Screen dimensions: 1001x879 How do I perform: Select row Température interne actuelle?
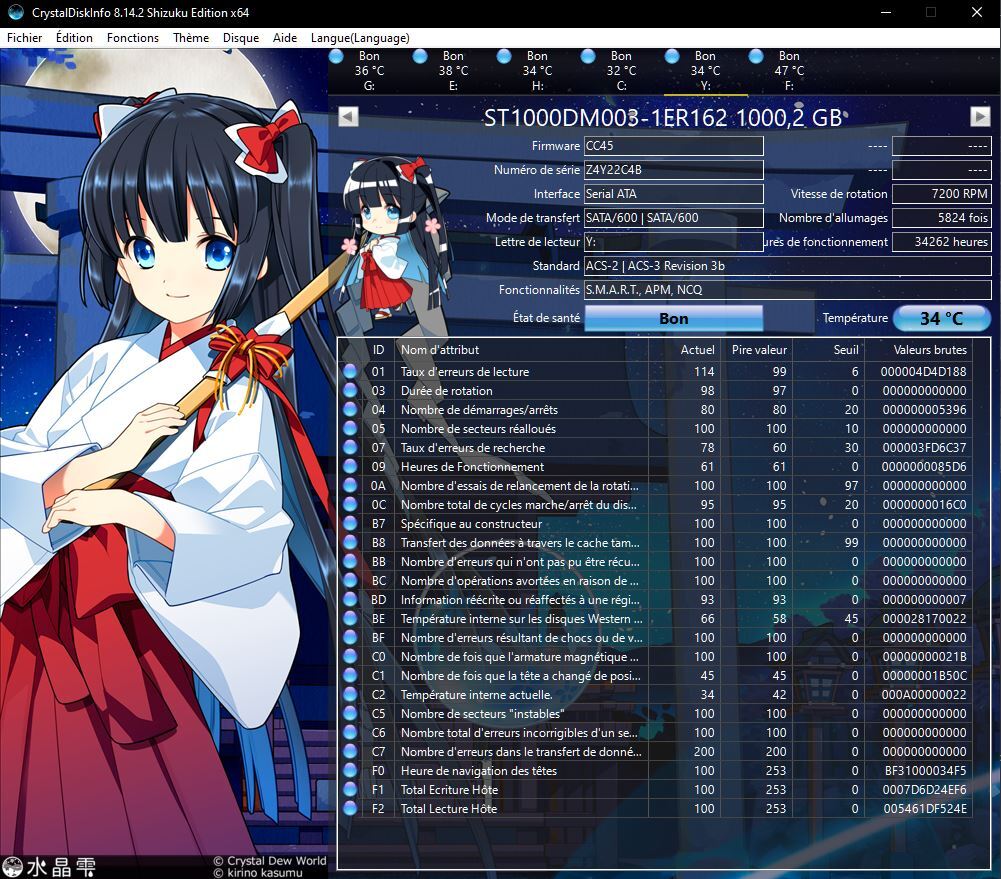tap(655, 695)
